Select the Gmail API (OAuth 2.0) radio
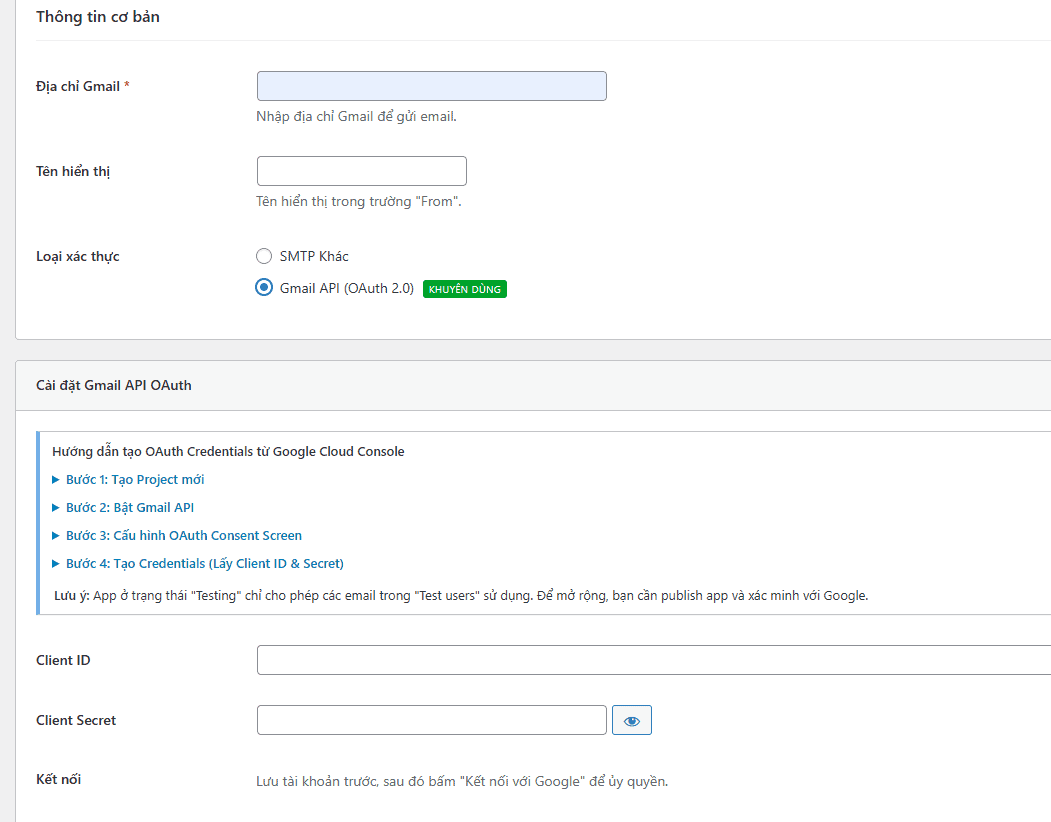 point(264,288)
